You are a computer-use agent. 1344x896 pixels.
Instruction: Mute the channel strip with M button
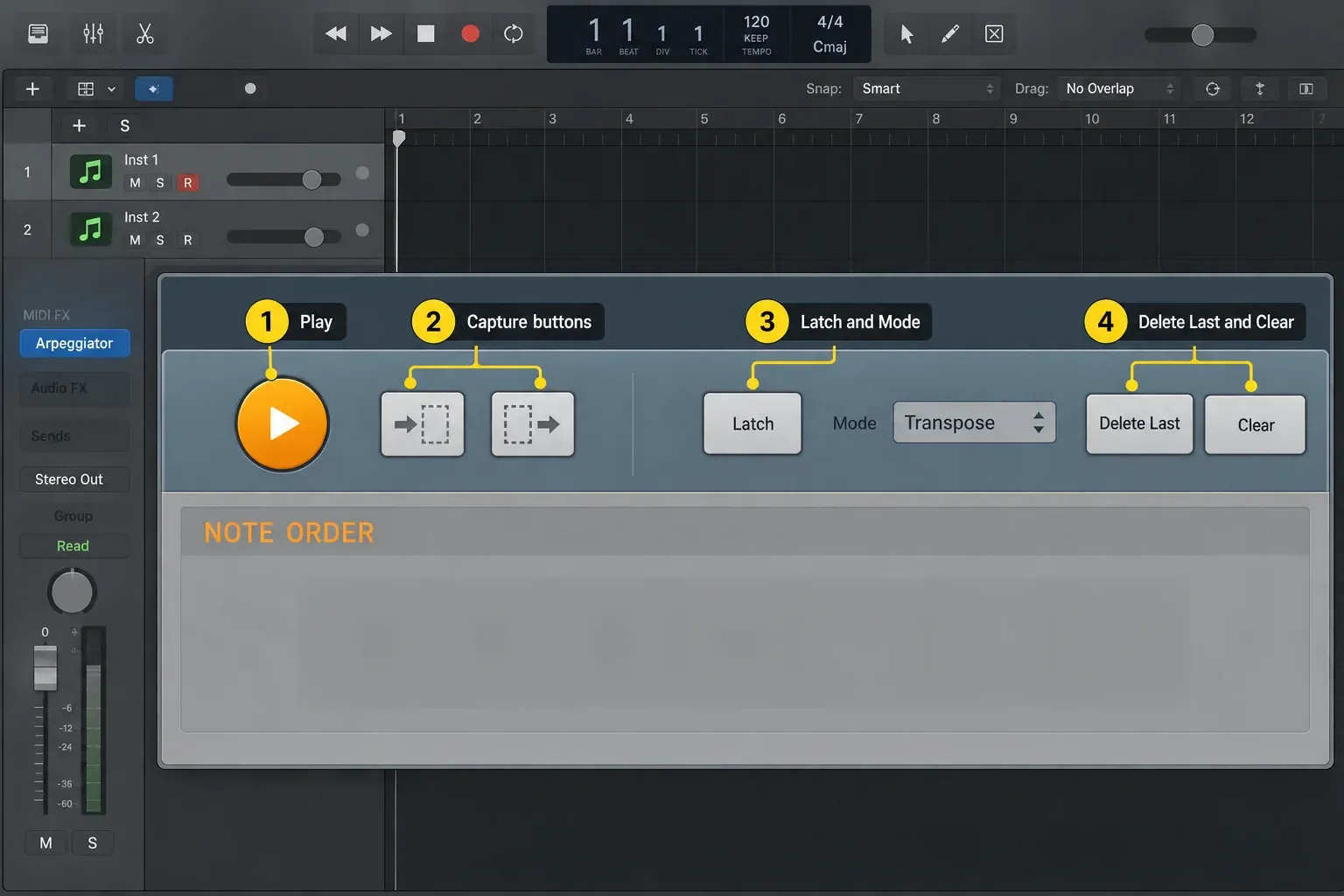[x=45, y=843]
